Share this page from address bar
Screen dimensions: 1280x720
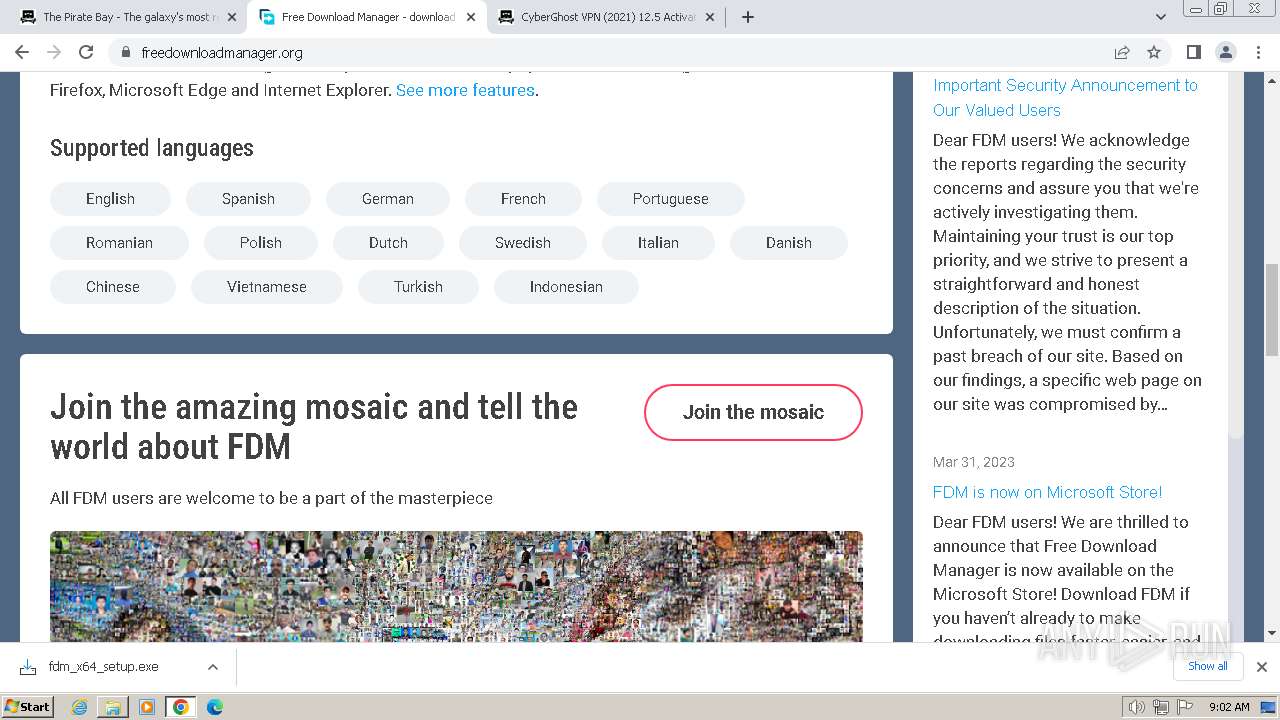(1122, 52)
